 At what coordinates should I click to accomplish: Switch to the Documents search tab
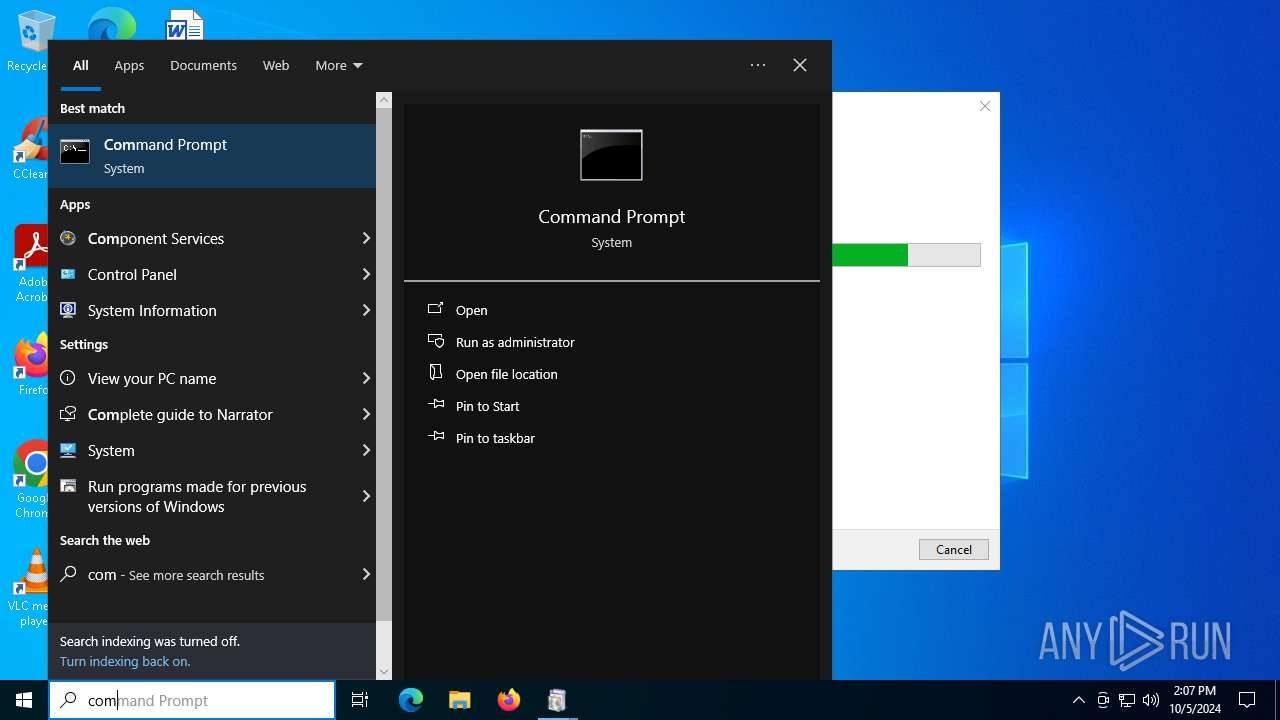pos(203,65)
